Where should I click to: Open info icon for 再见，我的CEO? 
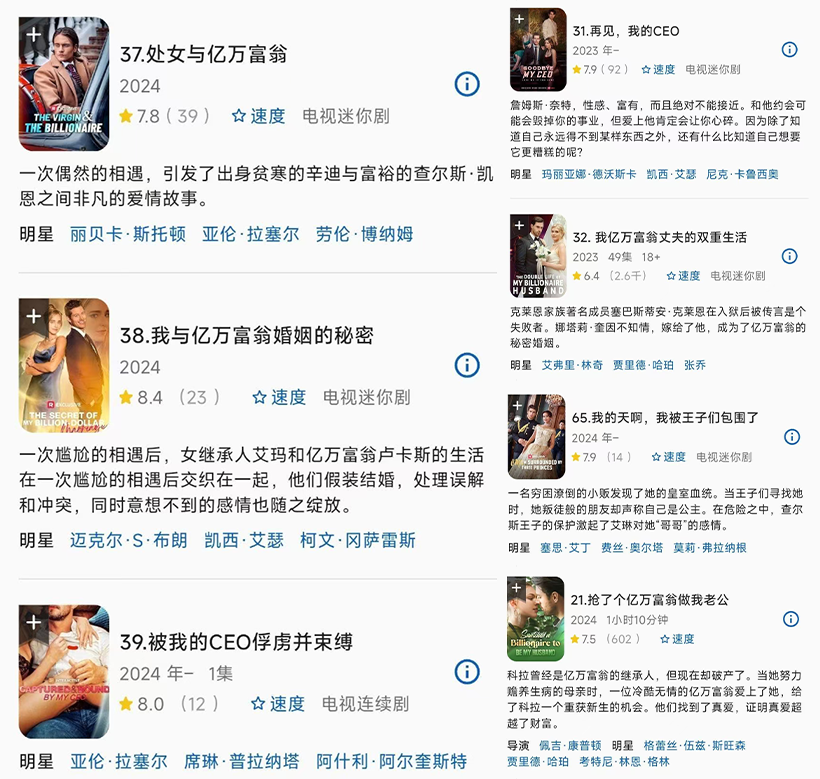(789, 50)
